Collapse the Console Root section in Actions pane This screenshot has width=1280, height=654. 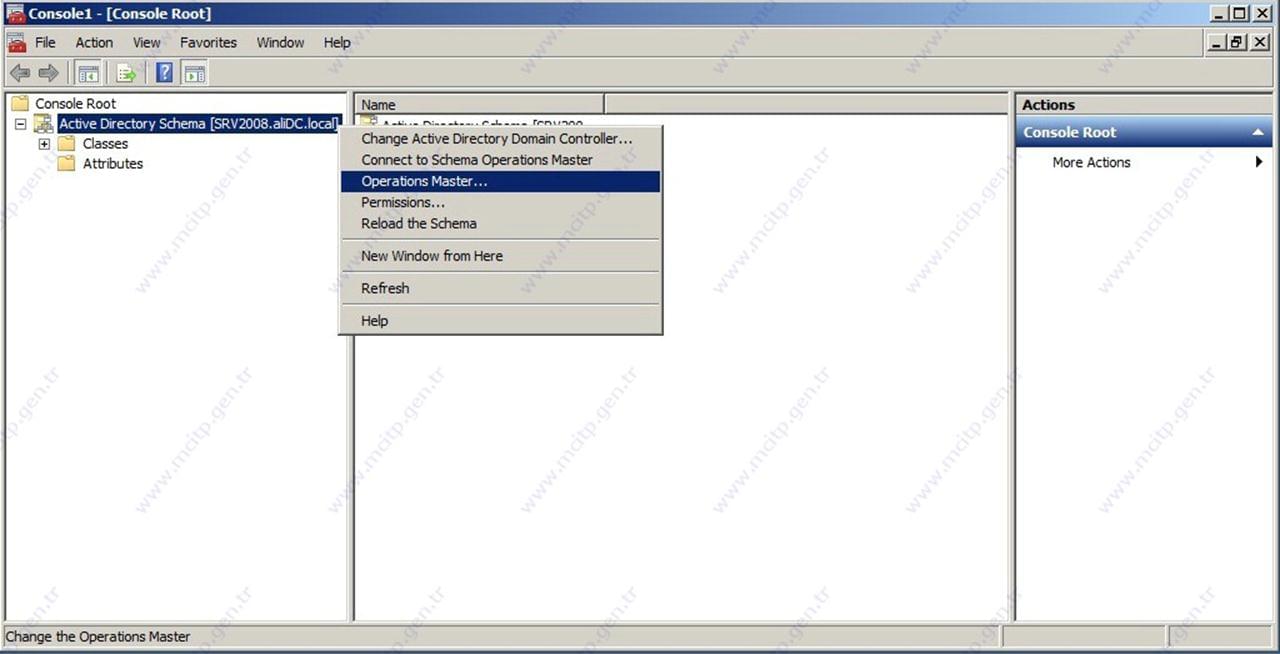pyautogui.click(x=1257, y=133)
